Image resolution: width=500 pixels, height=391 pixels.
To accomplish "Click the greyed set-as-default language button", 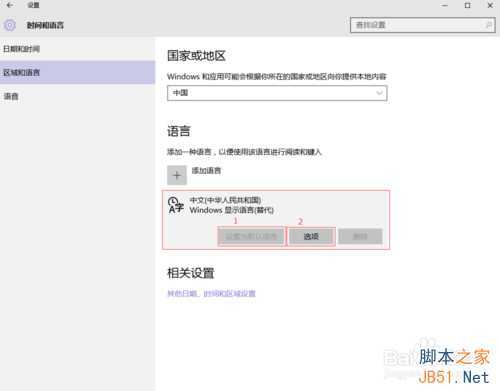I will click(x=251, y=237).
